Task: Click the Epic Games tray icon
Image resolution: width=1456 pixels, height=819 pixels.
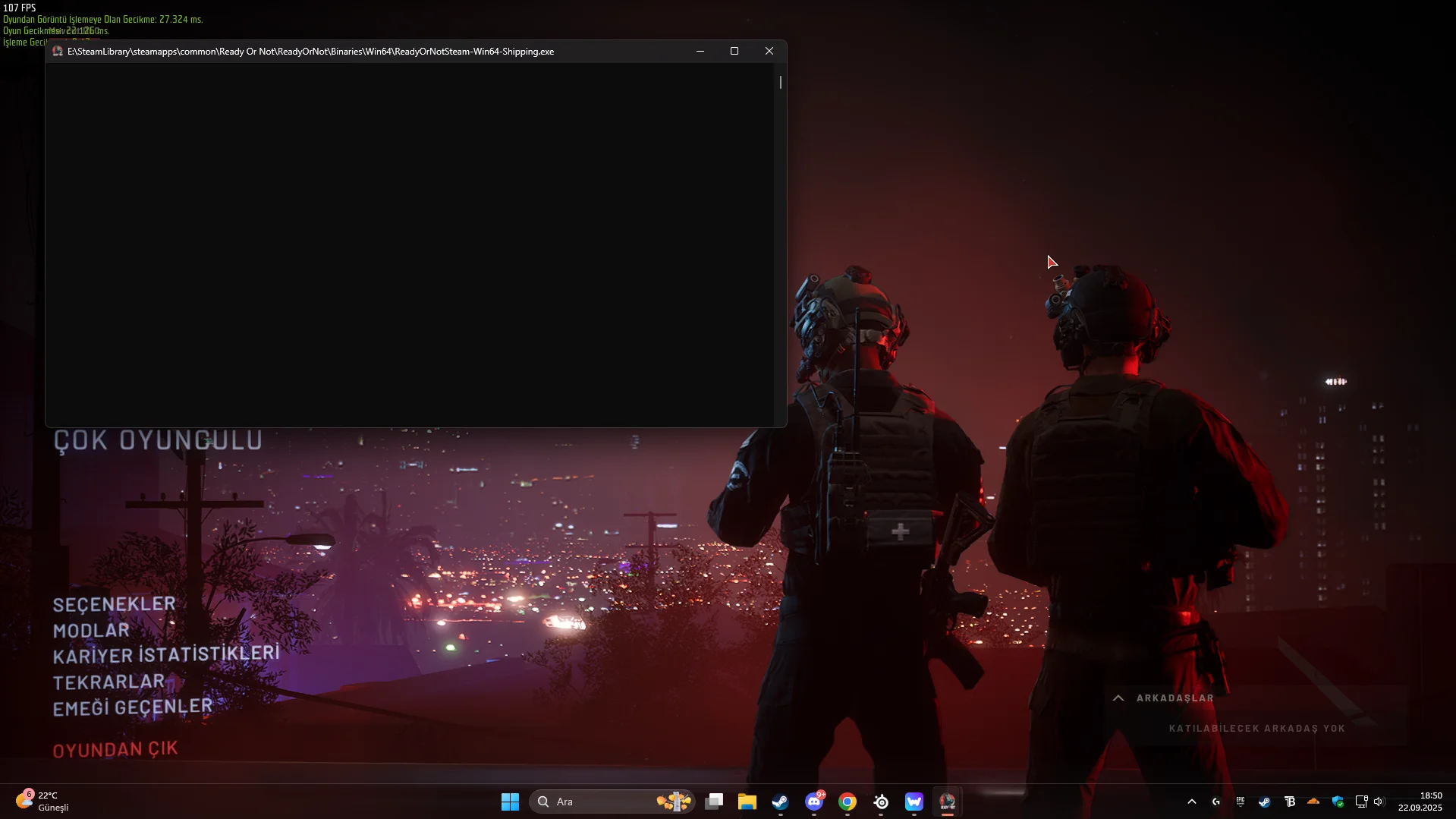Action: (1241, 802)
